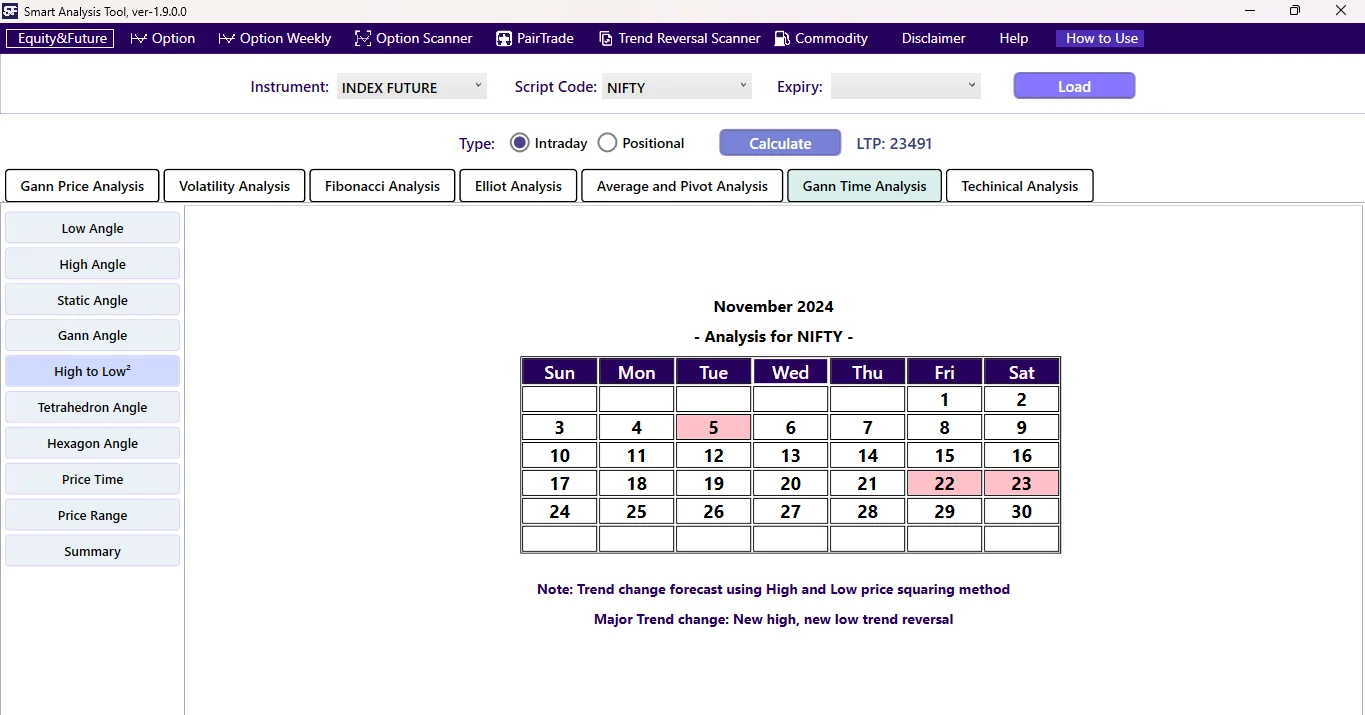Launch the Option Scanner
Image resolution: width=1365 pixels, height=715 pixels.
[413, 38]
